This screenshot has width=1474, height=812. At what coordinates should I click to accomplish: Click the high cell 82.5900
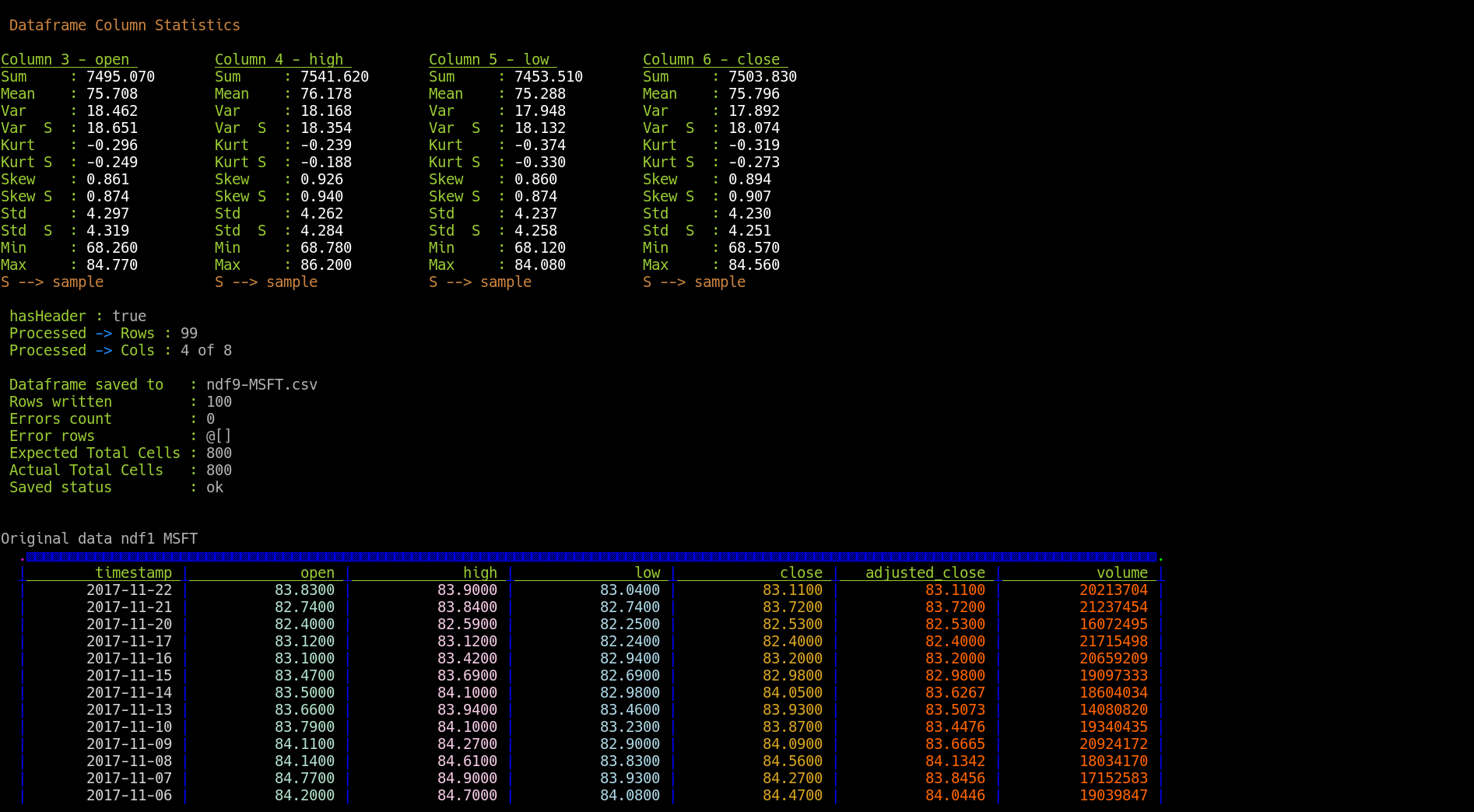(468, 624)
